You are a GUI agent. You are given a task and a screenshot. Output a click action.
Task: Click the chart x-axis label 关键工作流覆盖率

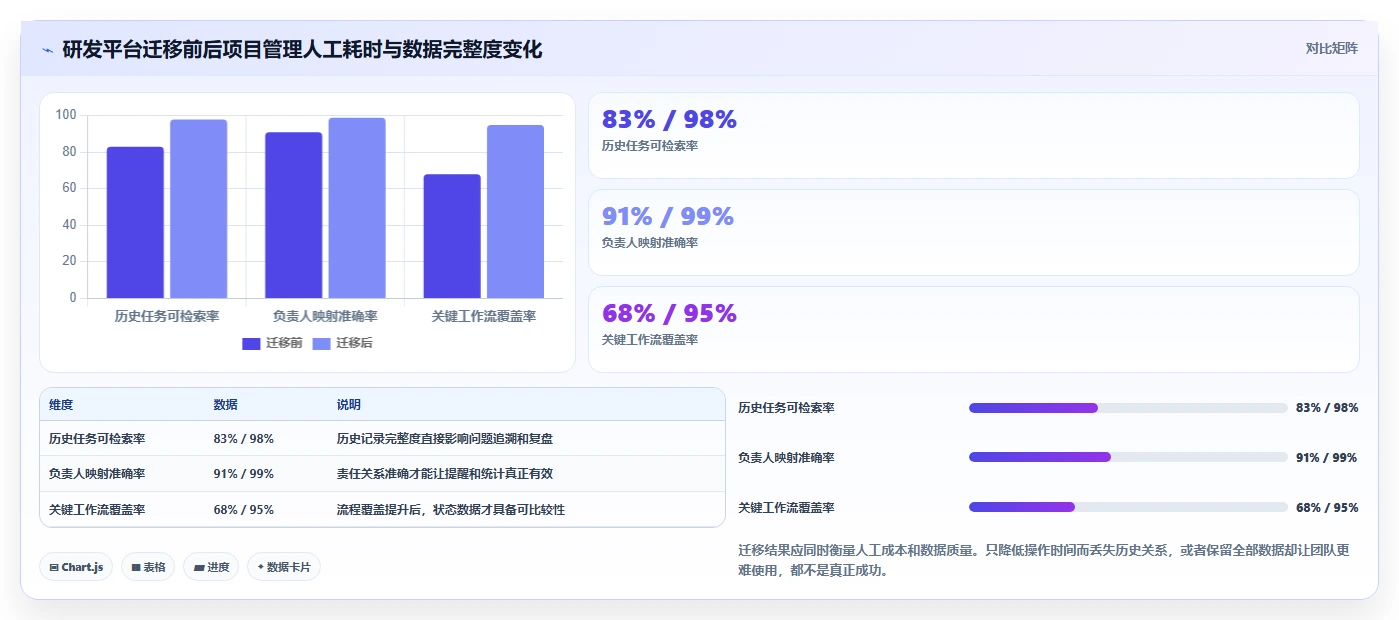[484, 316]
